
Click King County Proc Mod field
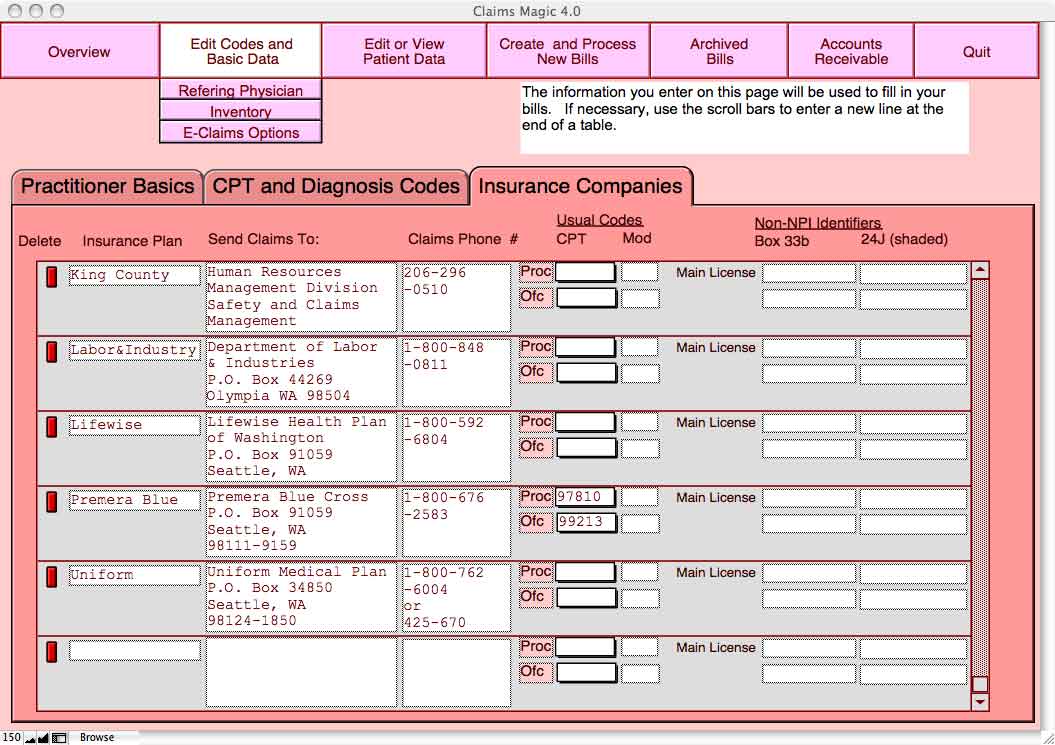pyautogui.click(x=639, y=272)
